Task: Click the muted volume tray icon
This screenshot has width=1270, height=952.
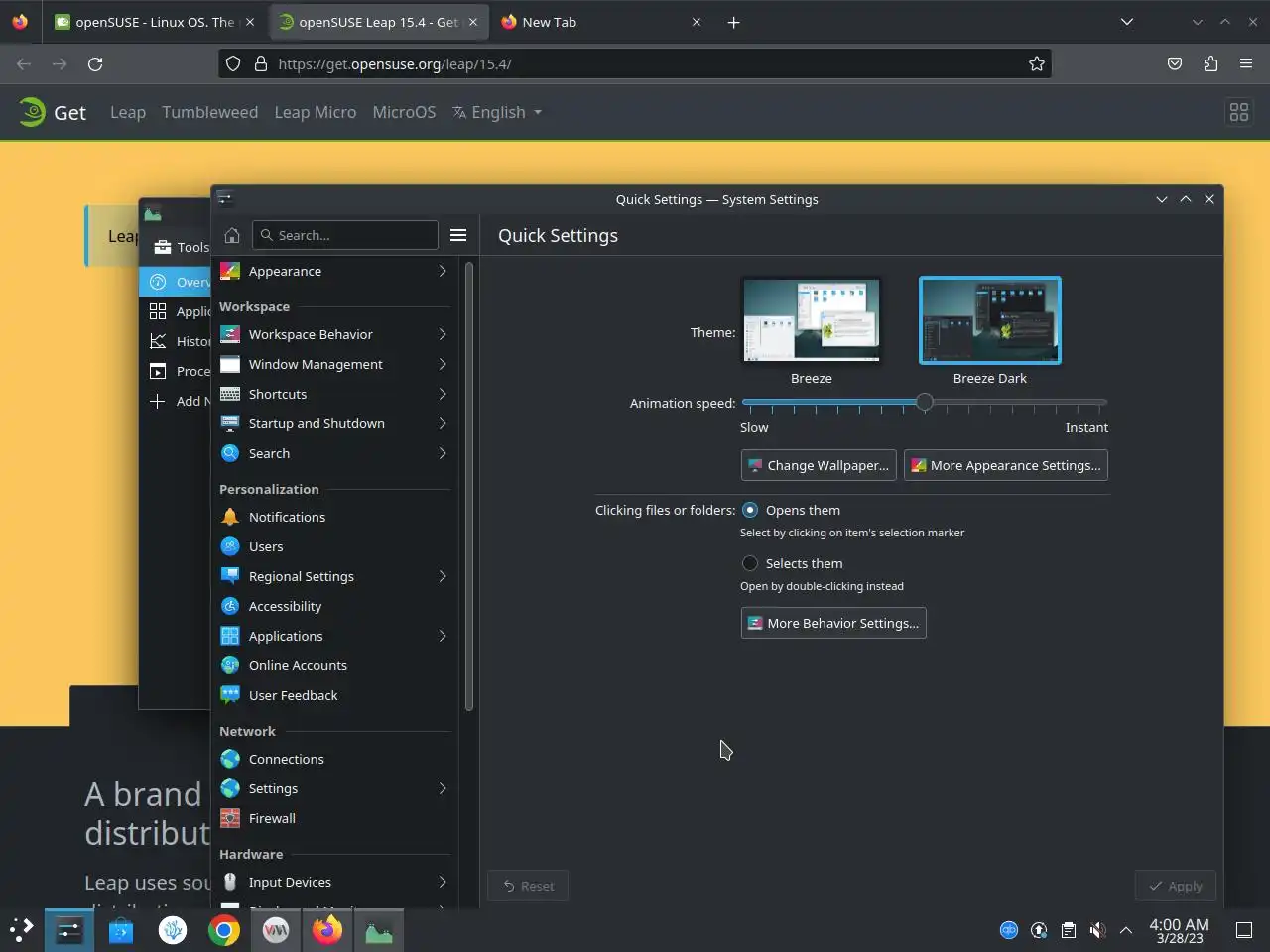Action: [x=1097, y=930]
